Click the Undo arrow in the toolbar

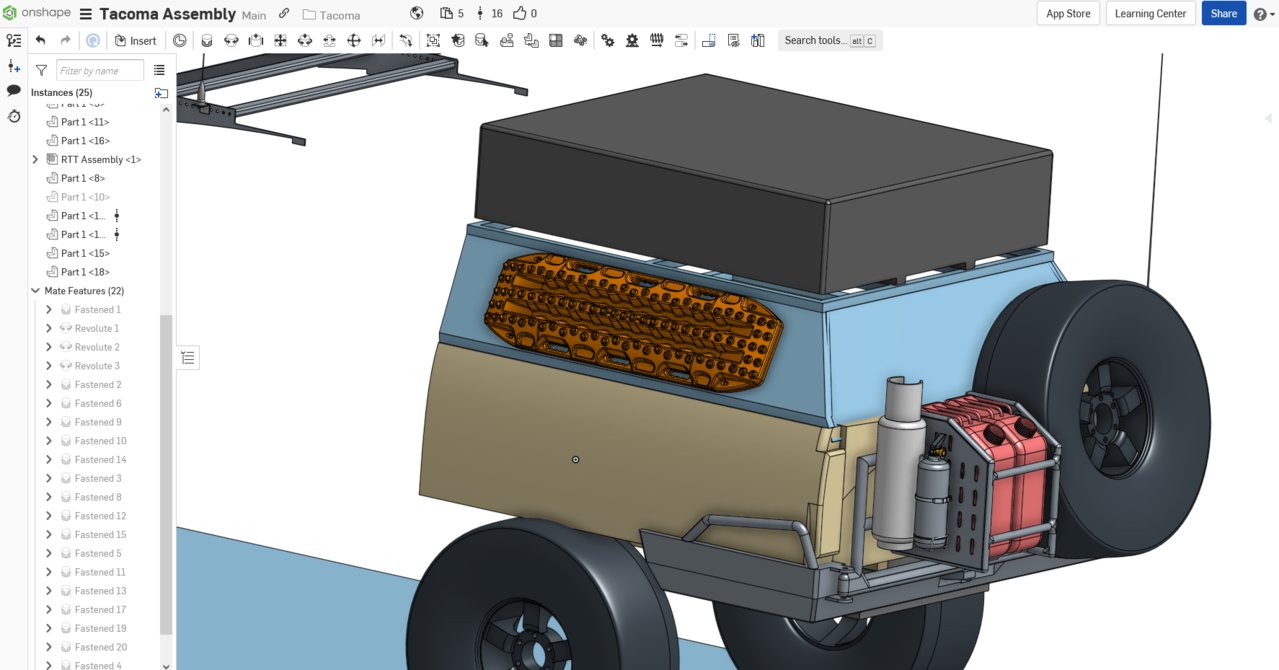tap(40, 40)
